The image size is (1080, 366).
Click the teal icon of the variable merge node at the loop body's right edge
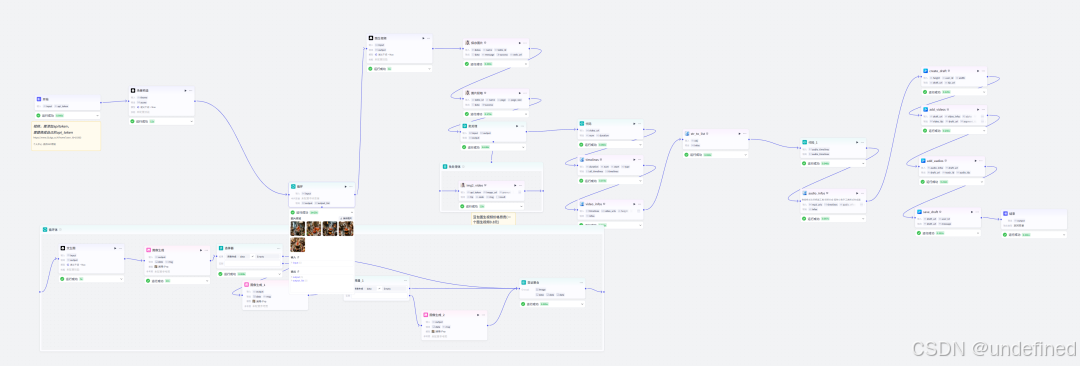click(523, 283)
